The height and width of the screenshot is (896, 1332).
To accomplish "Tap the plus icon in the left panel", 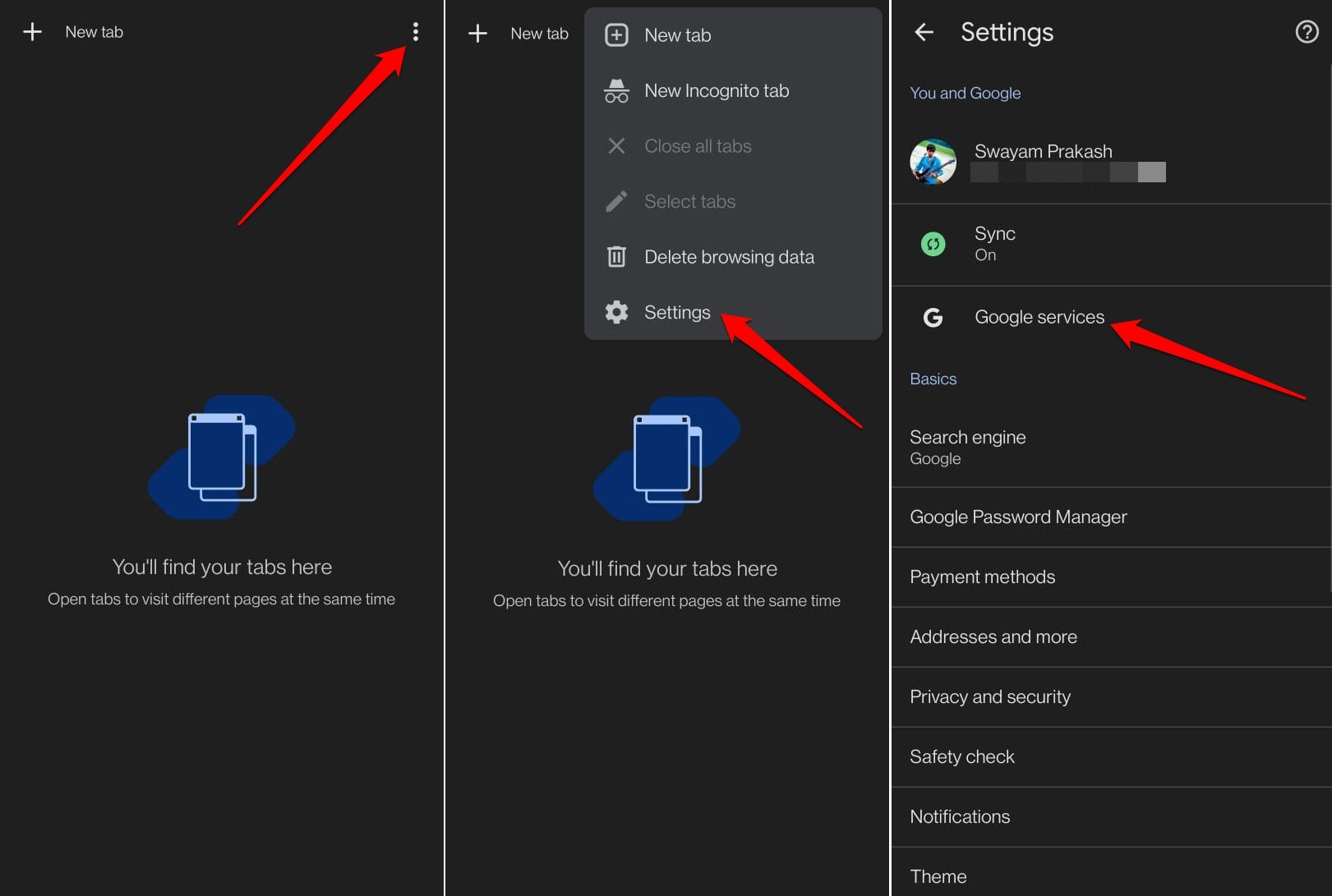I will pos(32,32).
